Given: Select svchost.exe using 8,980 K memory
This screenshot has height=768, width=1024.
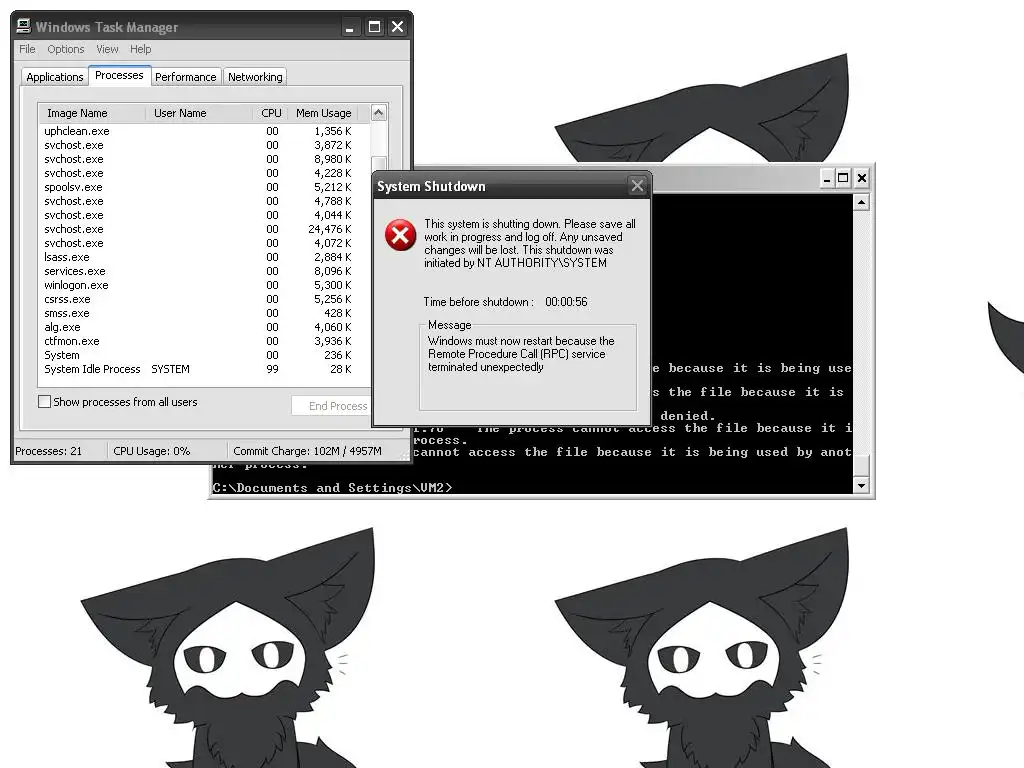Looking at the screenshot, I should pyautogui.click(x=198, y=159).
